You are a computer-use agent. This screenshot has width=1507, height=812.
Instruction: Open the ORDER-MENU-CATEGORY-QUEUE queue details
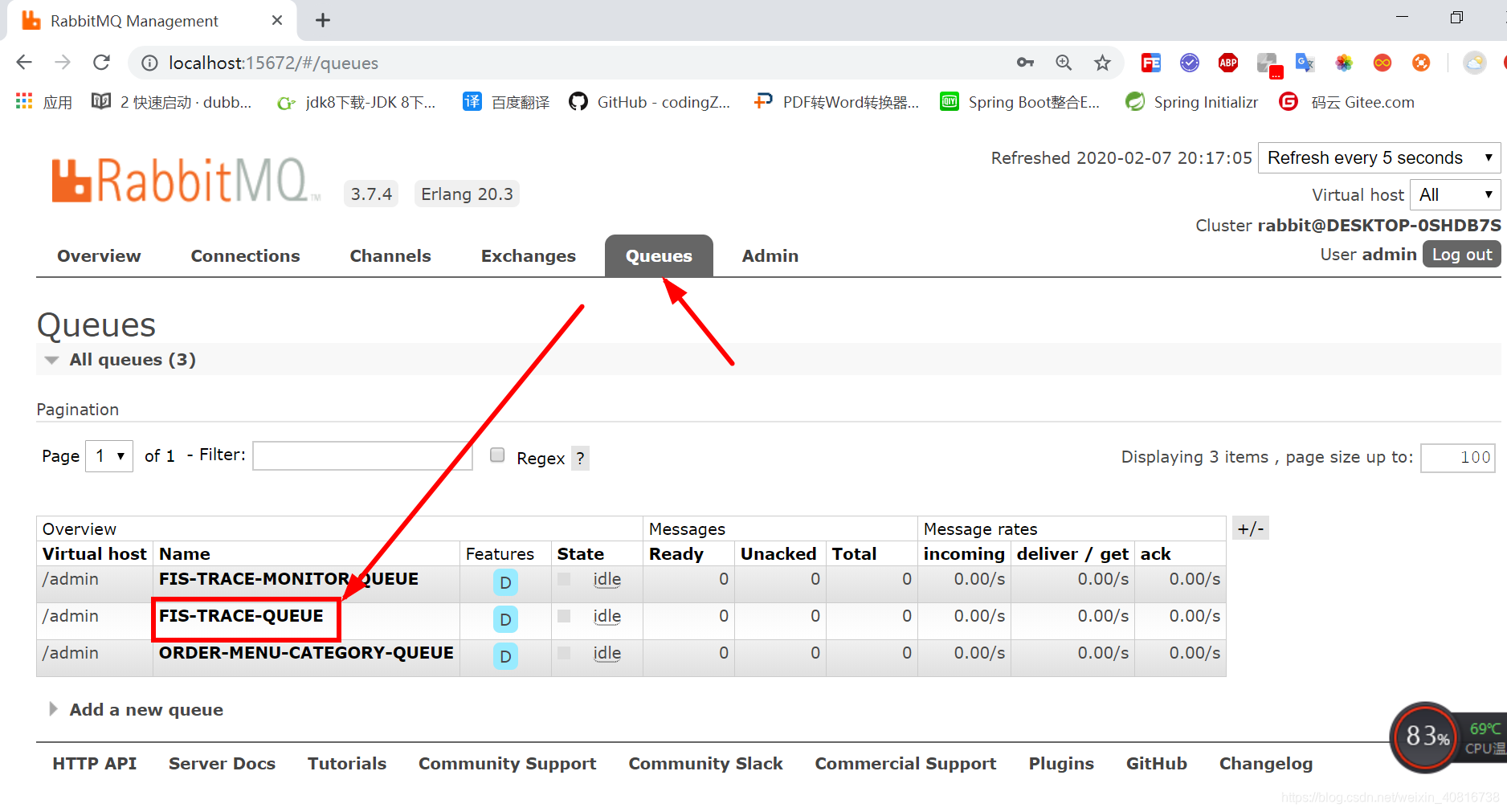click(306, 653)
